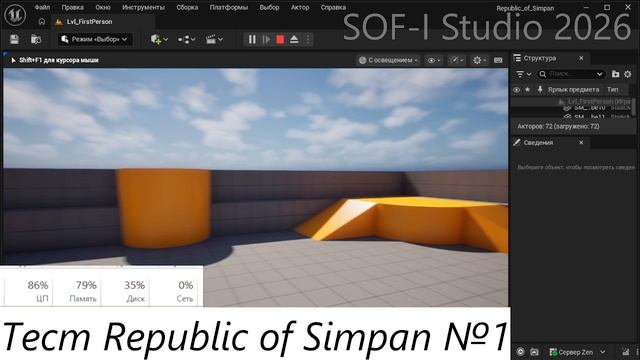The image size is (640, 360).
Task: Open the Blueprints node-graph icon
Action: [x=183, y=39]
